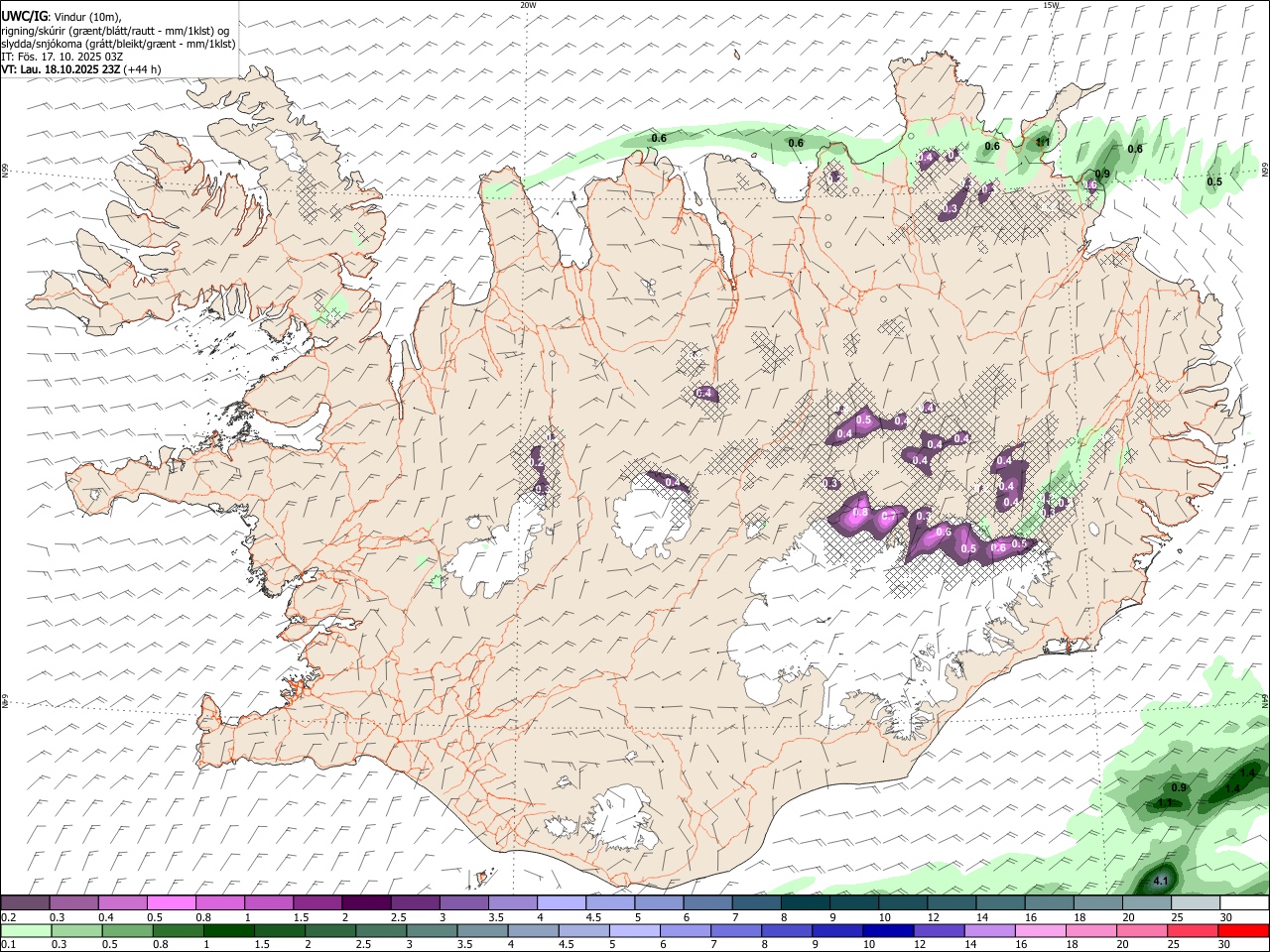
Task: Click the Hofsjökull glacier in central Iceland
Action: pos(651,518)
